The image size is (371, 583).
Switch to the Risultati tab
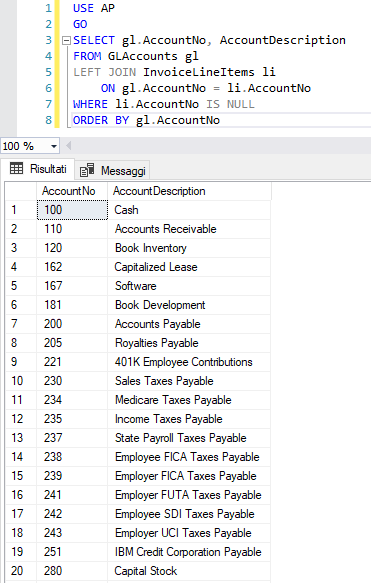(x=38, y=169)
